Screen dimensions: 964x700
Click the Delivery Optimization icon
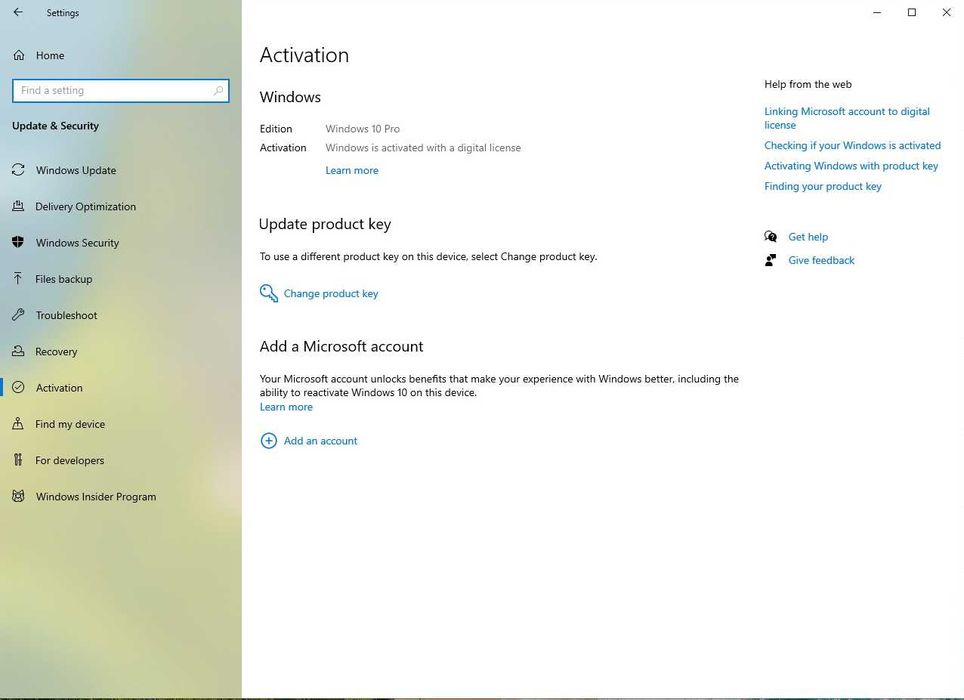tap(18, 206)
